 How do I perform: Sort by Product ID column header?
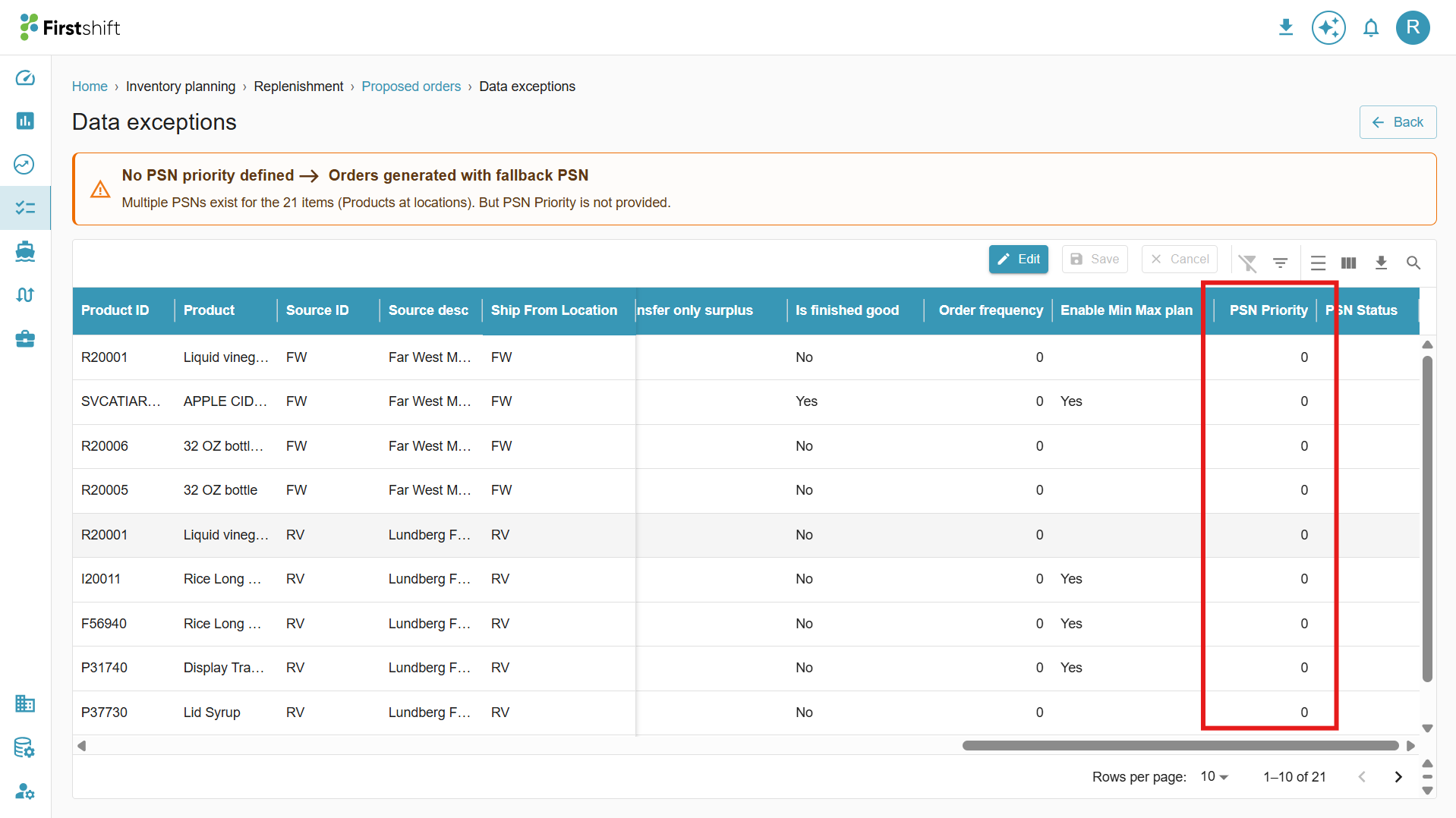coord(115,310)
